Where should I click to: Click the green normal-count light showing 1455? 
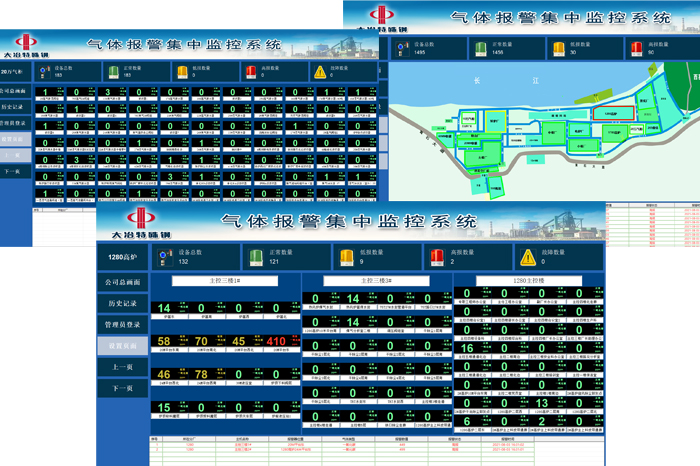click(x=483, y=47)
